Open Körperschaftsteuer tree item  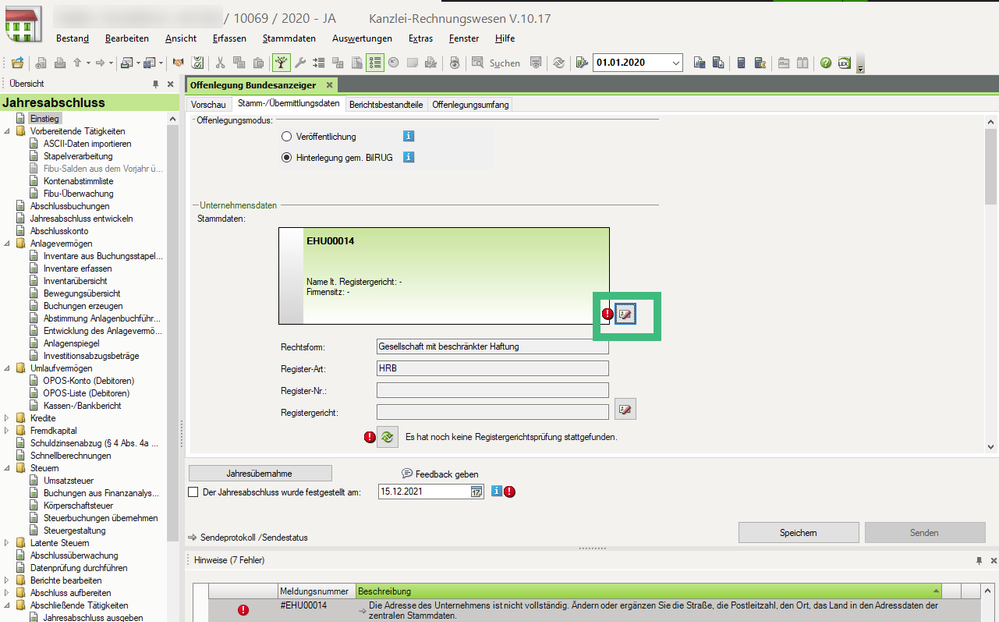tap(78, 505)
